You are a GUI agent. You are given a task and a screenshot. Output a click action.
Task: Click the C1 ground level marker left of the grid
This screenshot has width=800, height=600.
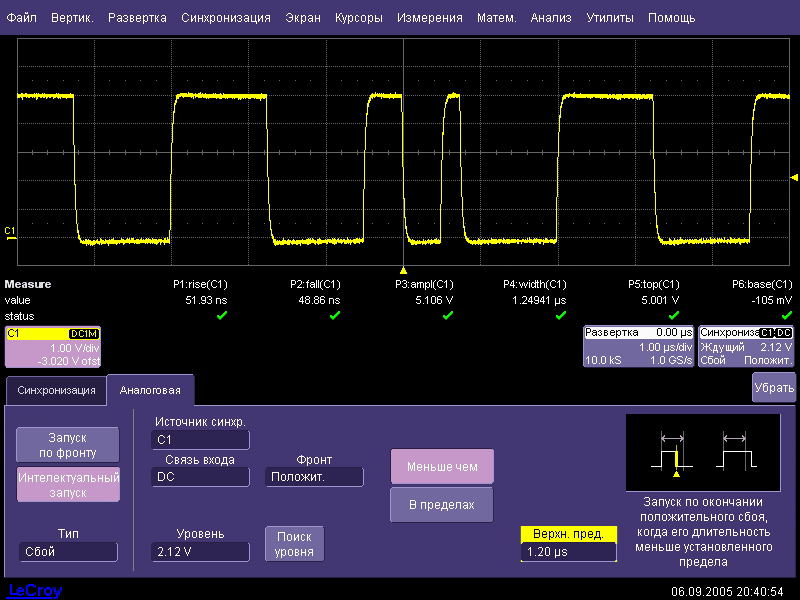click(10, 232)
